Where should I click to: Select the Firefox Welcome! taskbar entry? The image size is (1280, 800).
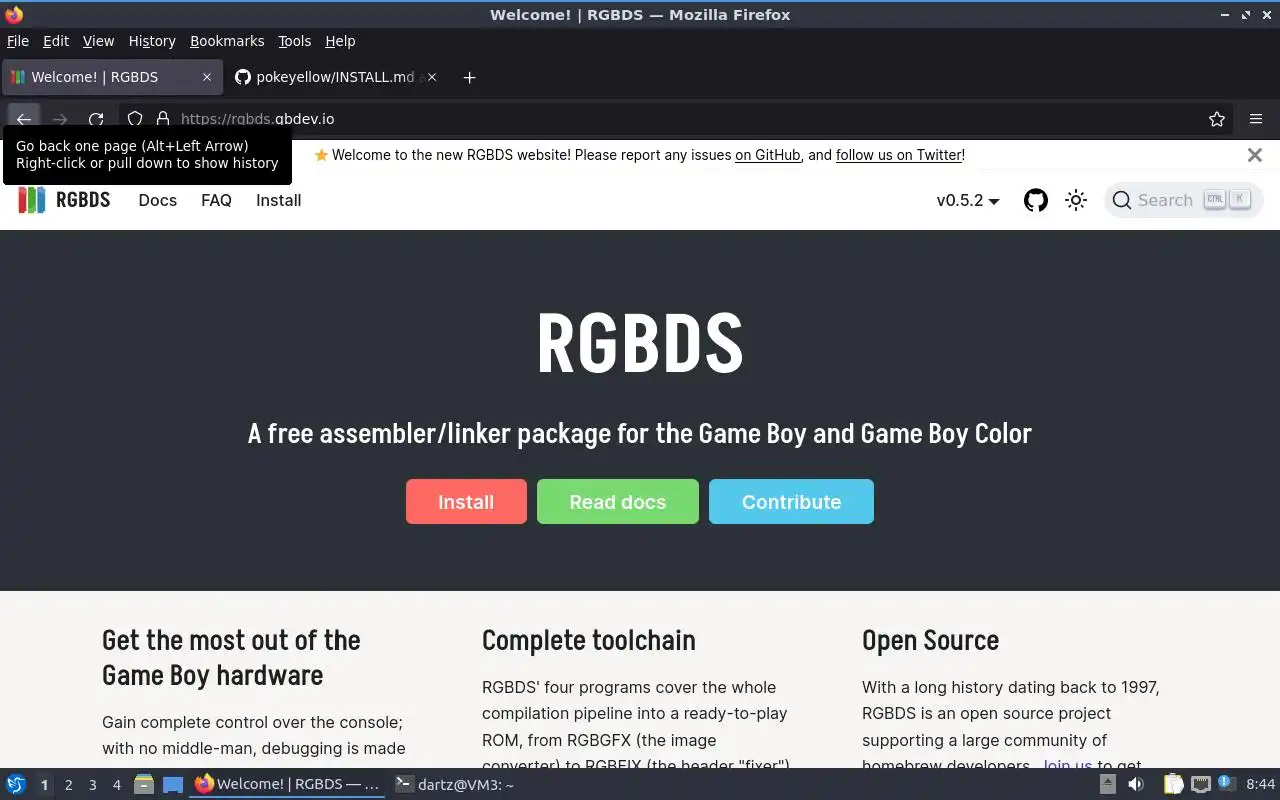[288, 785]
